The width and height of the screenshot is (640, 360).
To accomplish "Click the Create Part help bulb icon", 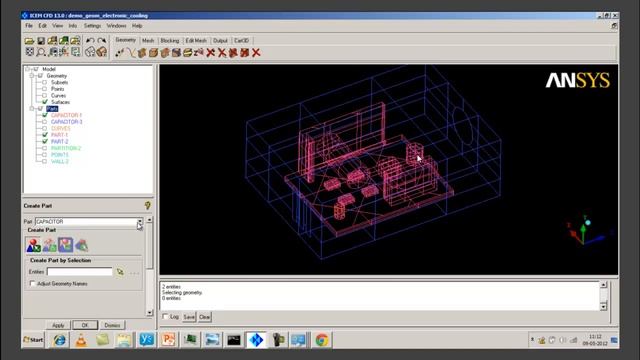I will click(147, 206).
